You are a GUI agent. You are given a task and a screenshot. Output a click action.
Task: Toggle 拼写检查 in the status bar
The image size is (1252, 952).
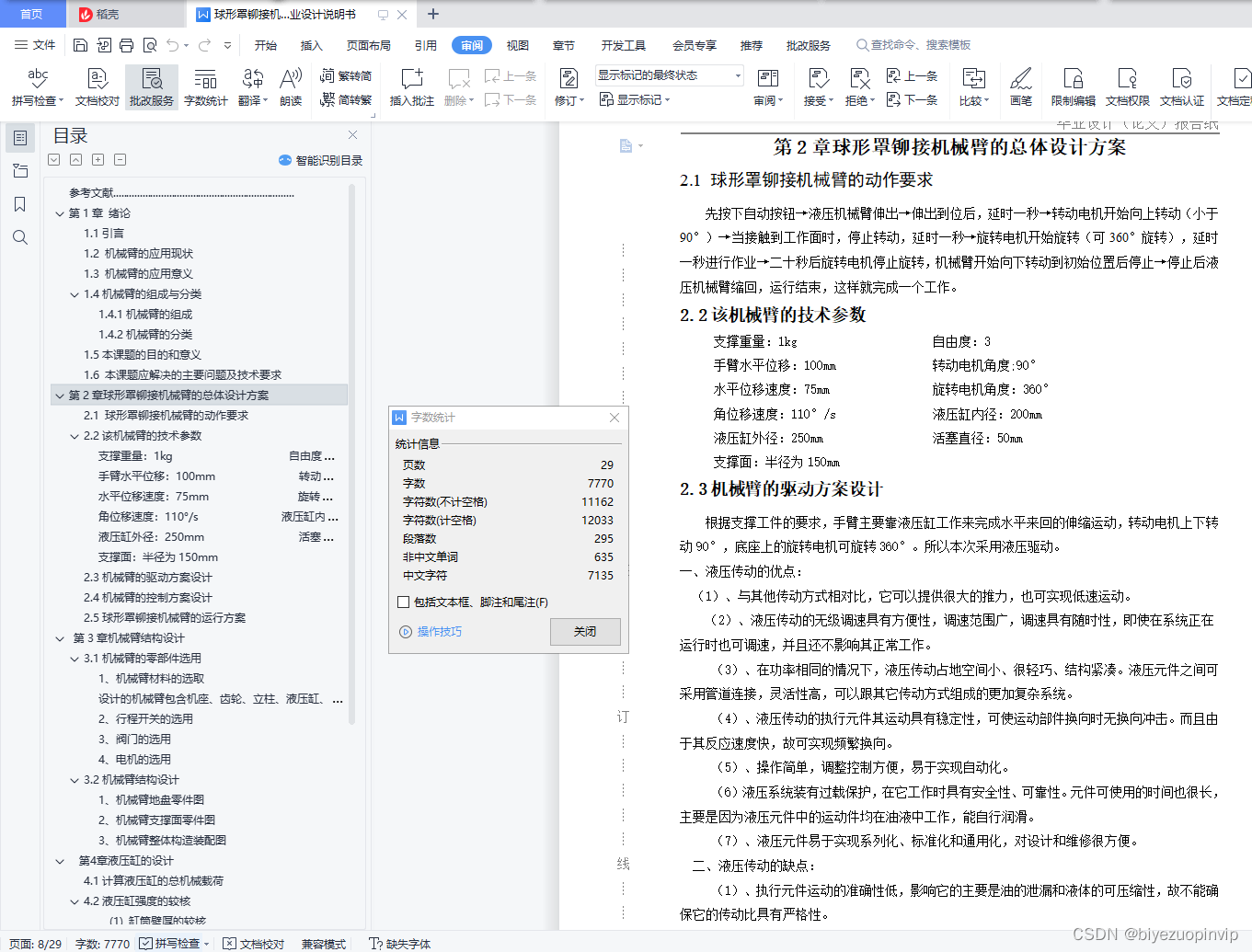(x=169, y=944)
